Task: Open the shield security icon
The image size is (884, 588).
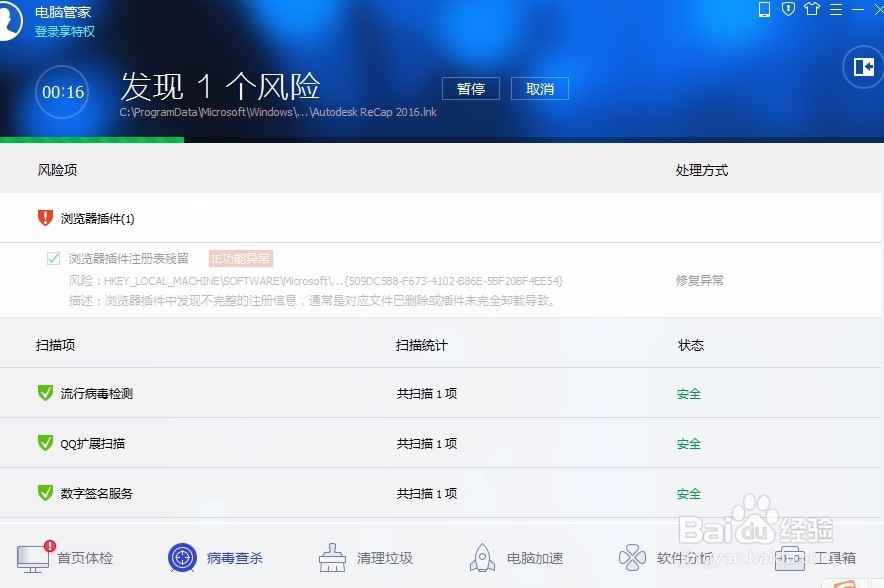Action: tap(789, 10)
